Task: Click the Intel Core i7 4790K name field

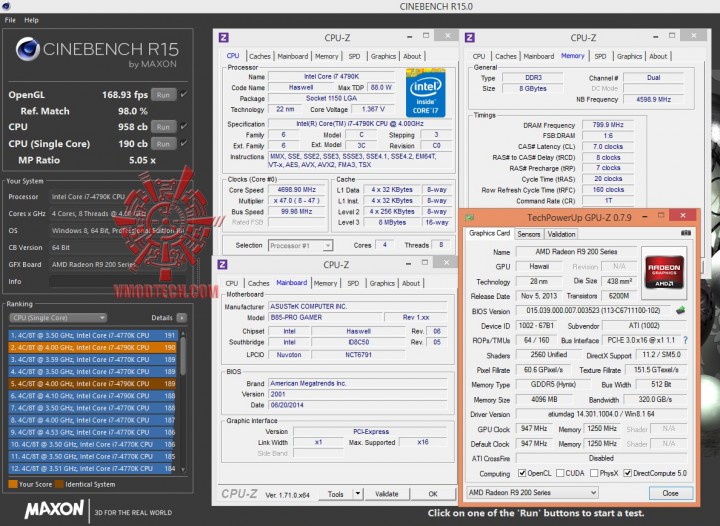Action: [332, 76]
